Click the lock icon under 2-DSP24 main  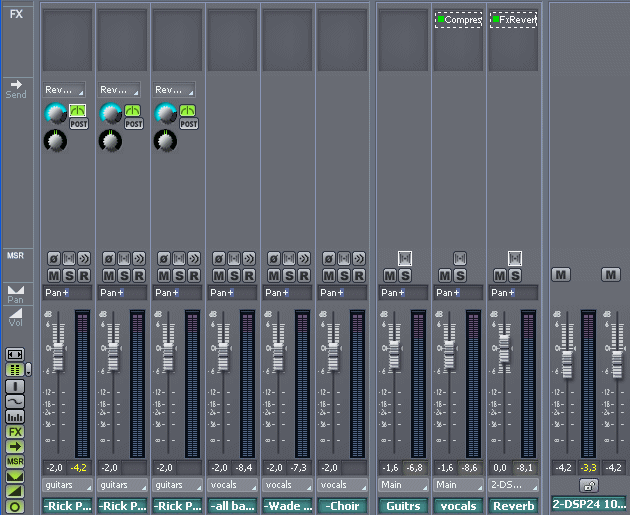pos(589,486)
